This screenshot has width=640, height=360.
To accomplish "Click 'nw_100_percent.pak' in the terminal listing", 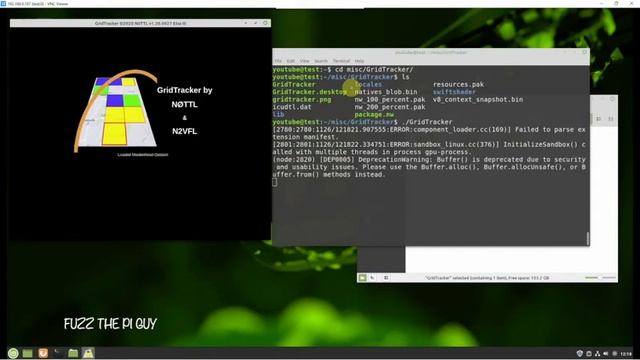I will (390, 99).
